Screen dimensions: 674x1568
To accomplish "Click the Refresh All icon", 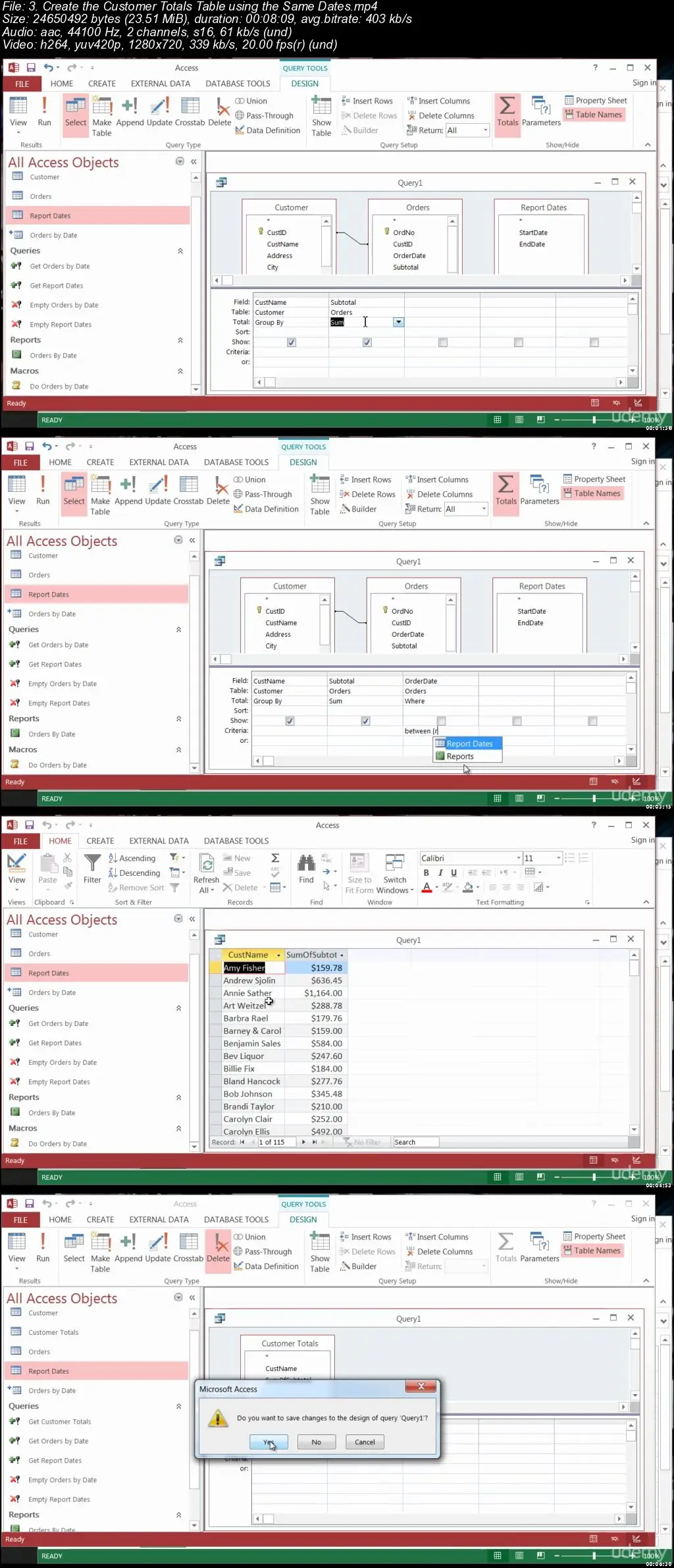I will 207,863.
